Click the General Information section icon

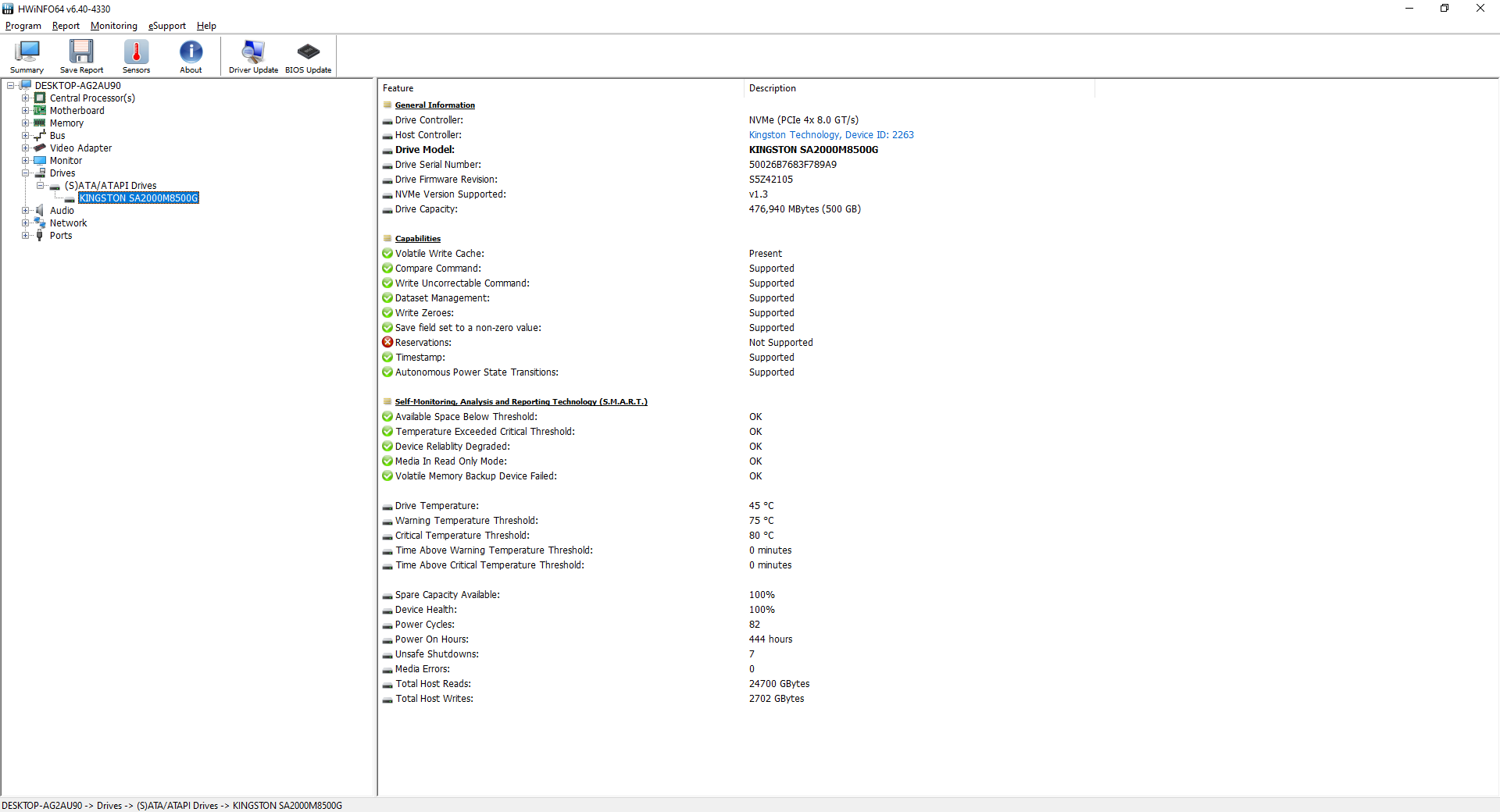(387, 105)
